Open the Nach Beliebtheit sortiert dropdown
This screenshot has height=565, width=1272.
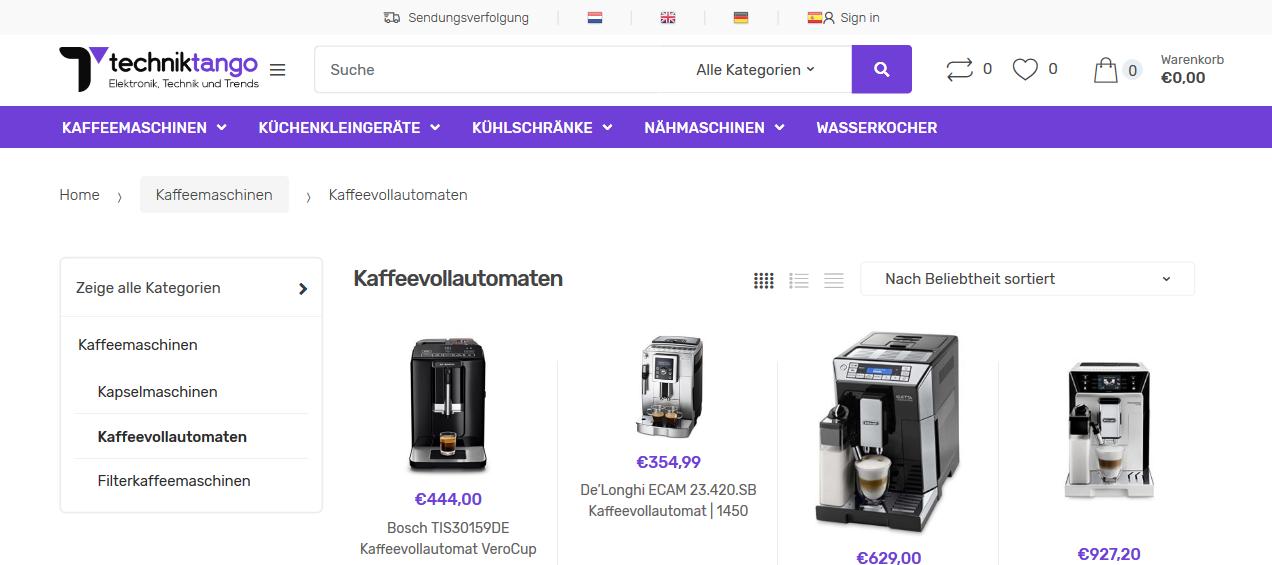pyautogui.click(x=1027, y=279)
